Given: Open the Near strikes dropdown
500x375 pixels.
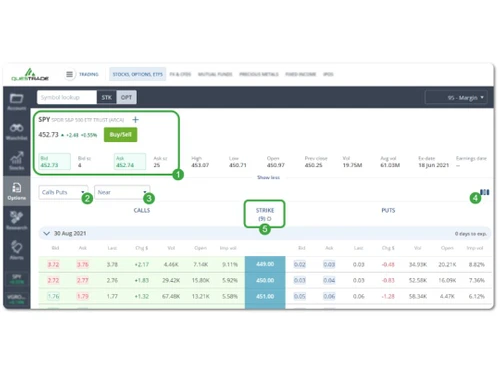Looking at the screenshot, I should point(122,192).
